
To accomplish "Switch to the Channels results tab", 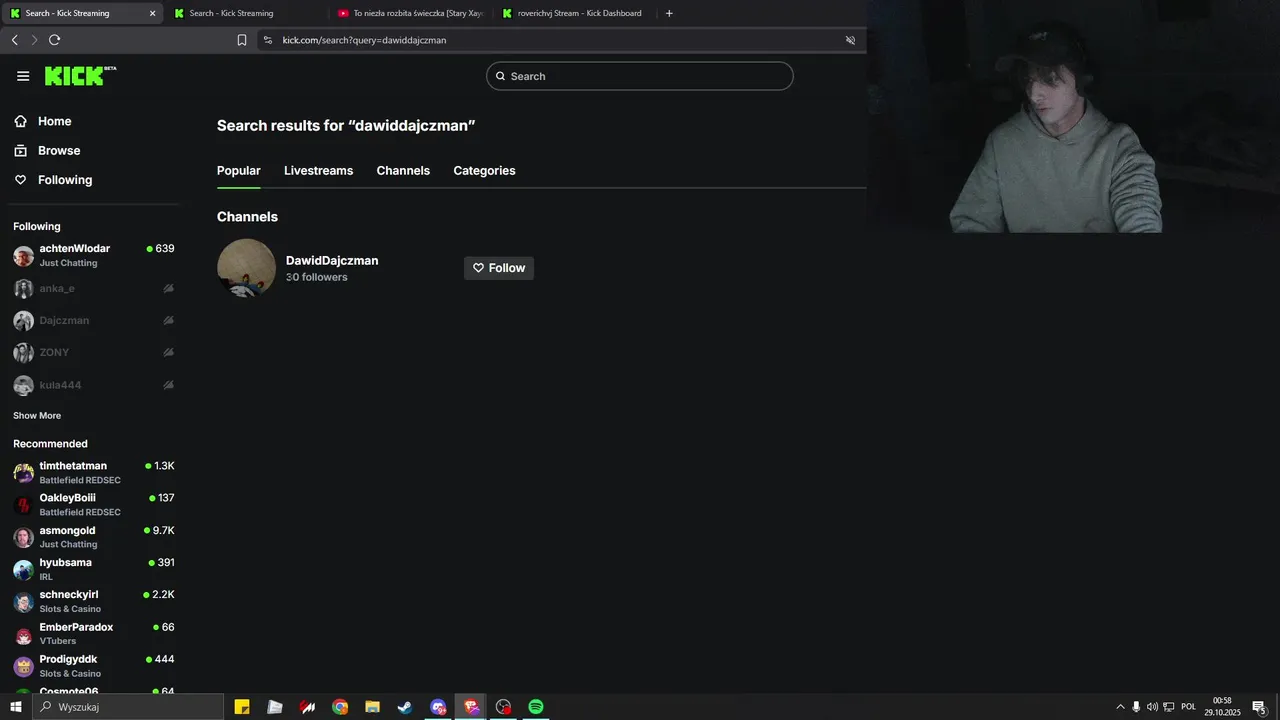I will click(x=403, y=171).
